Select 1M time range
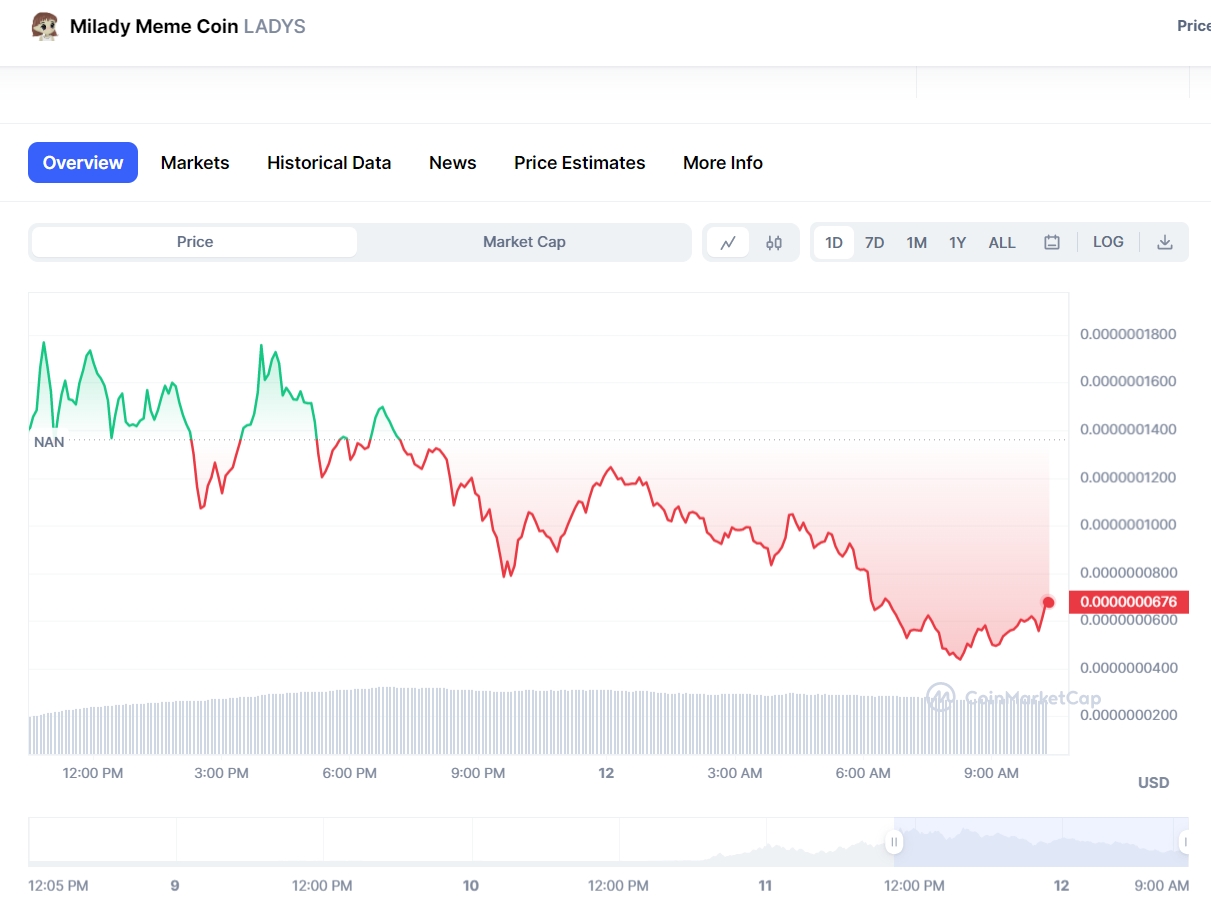 coord(917,242)
